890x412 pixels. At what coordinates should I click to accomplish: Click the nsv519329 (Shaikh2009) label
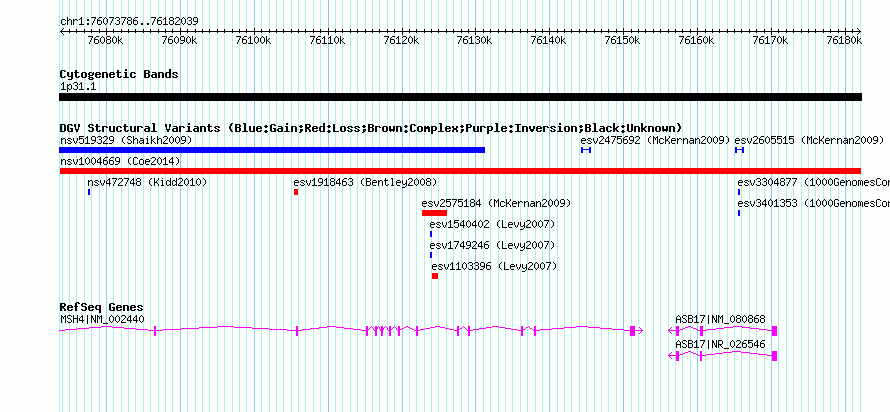tap(126, 140)
